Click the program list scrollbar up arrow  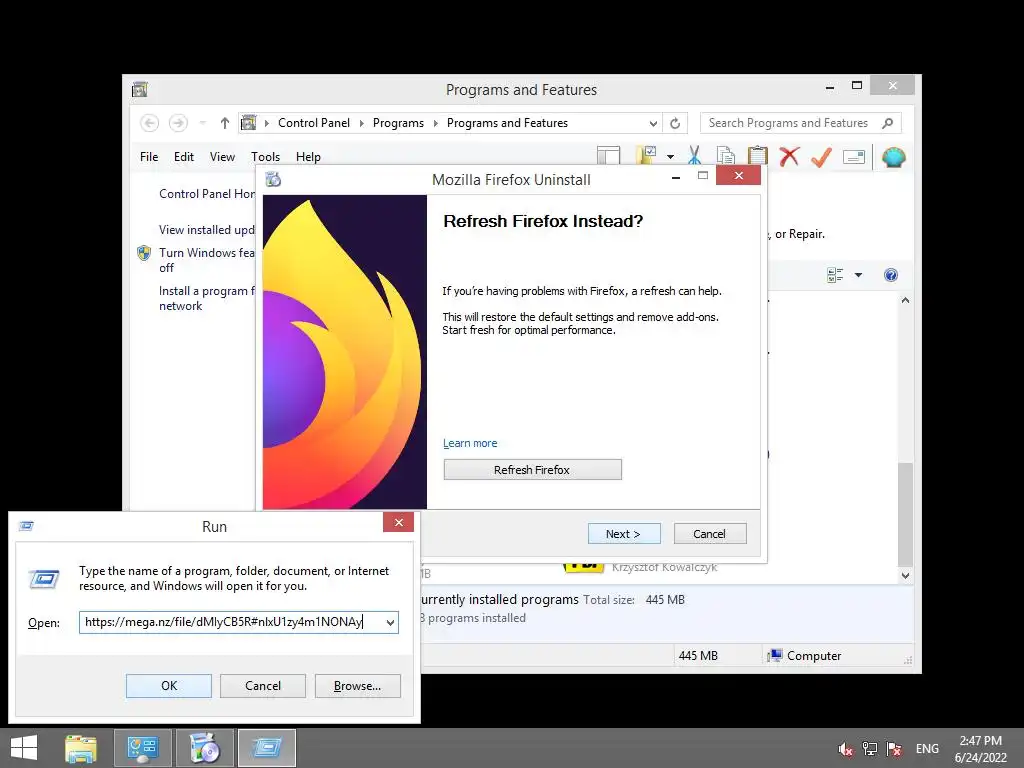[x=905, y=300]
